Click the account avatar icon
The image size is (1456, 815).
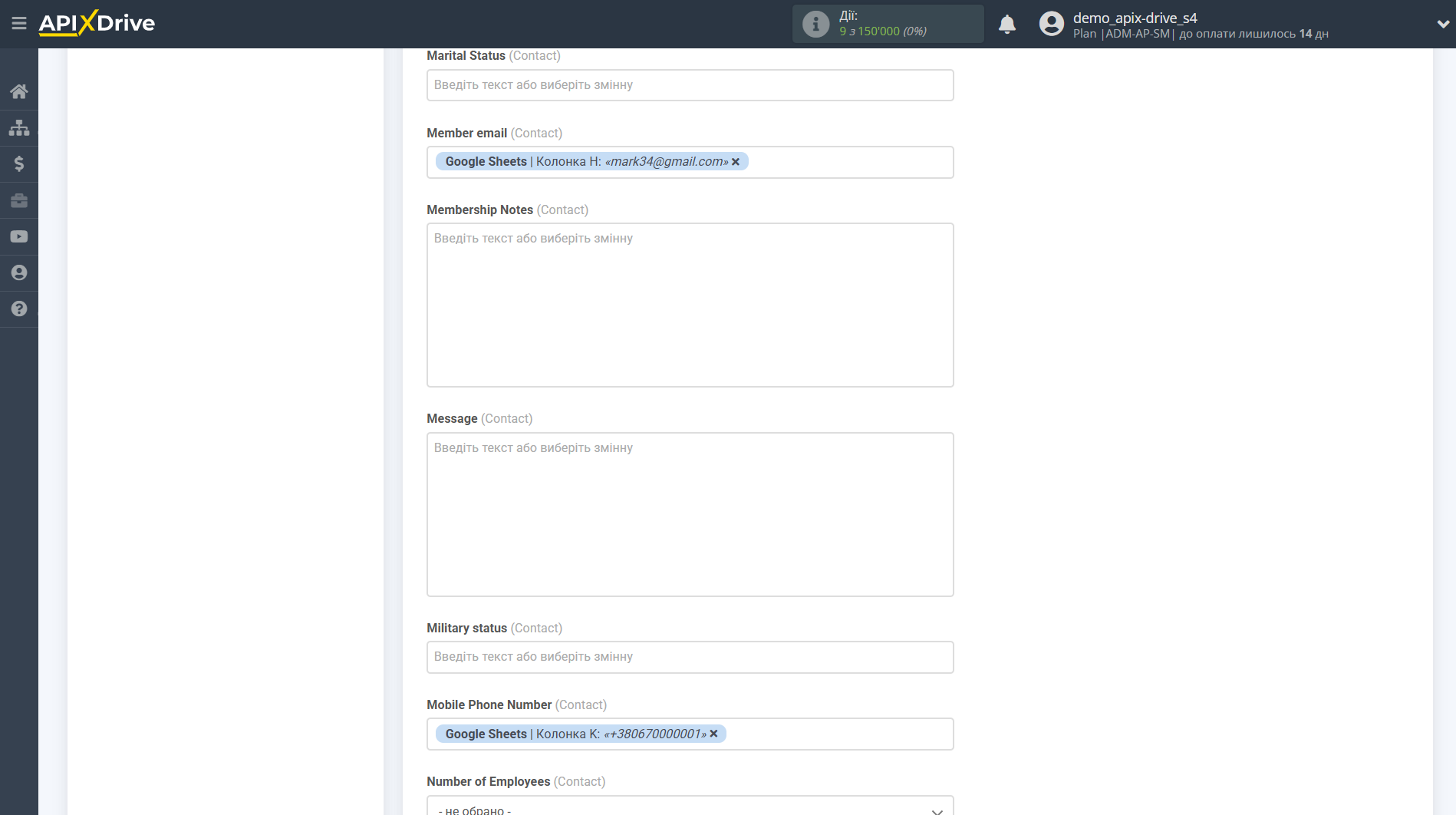click(x=1051, y=24)
